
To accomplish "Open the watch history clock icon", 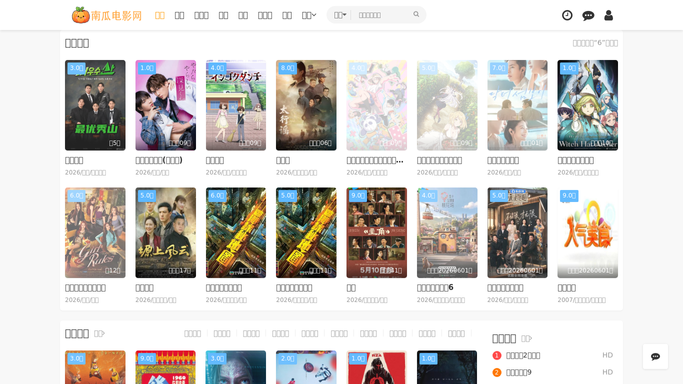I will [x=567, y=15].
